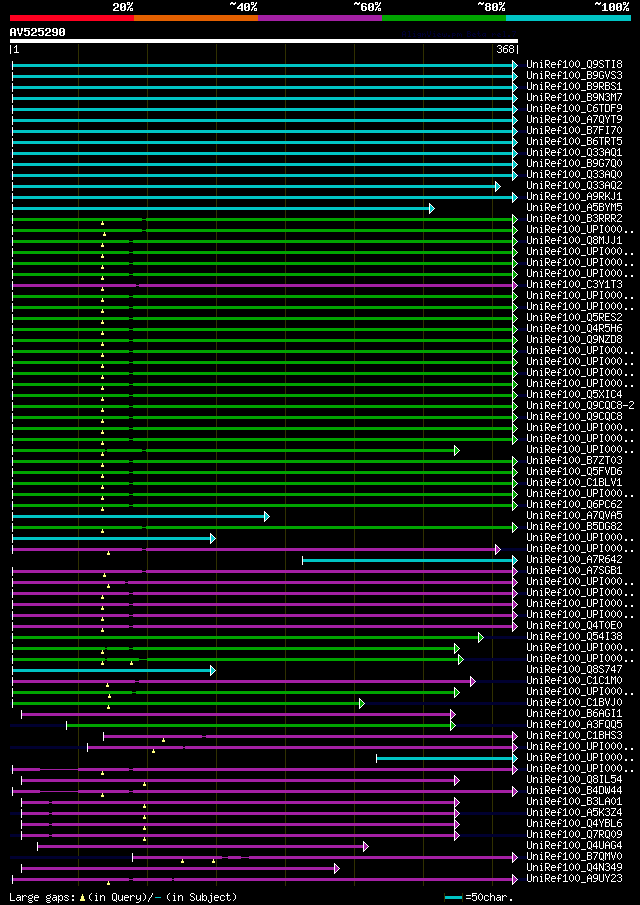Click the purple alignment bar for UniRef100_C3Y1T3
The height and width of the screenshot is (905, 640).
click(263, 285)
